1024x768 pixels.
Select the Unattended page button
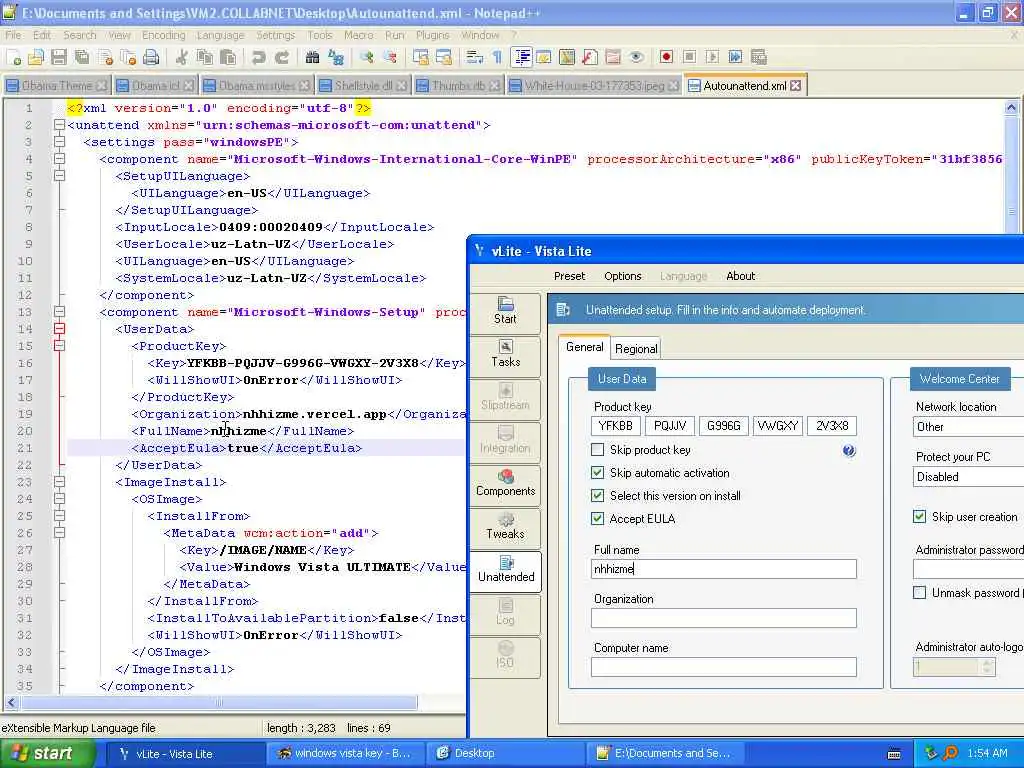505,570
